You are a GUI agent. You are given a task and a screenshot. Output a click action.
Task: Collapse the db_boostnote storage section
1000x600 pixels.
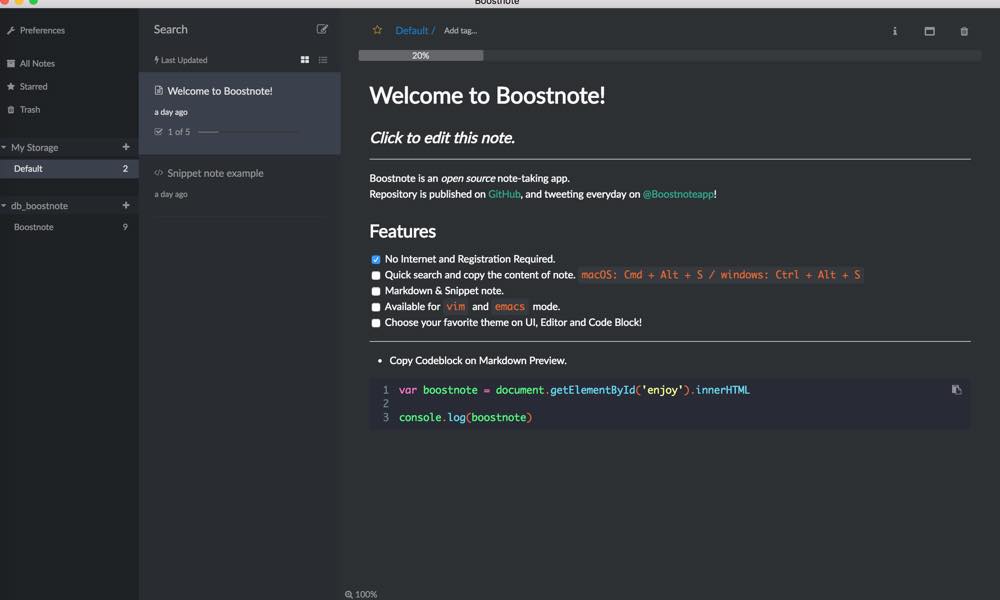[4, 206]
